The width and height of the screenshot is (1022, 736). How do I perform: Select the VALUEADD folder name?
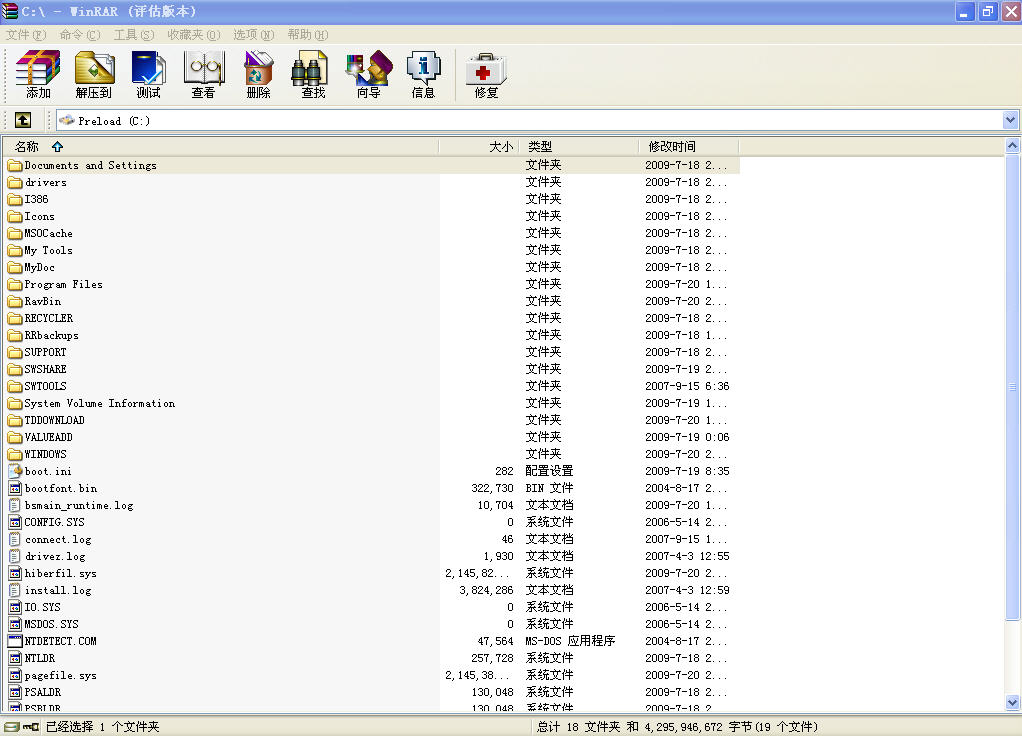pos(49,437)
